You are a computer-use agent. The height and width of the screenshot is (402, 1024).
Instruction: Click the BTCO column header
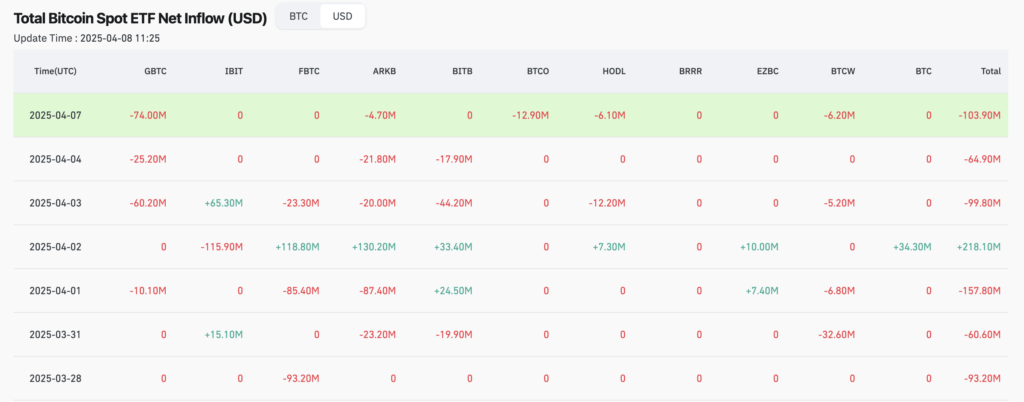(x=537, y=72)
